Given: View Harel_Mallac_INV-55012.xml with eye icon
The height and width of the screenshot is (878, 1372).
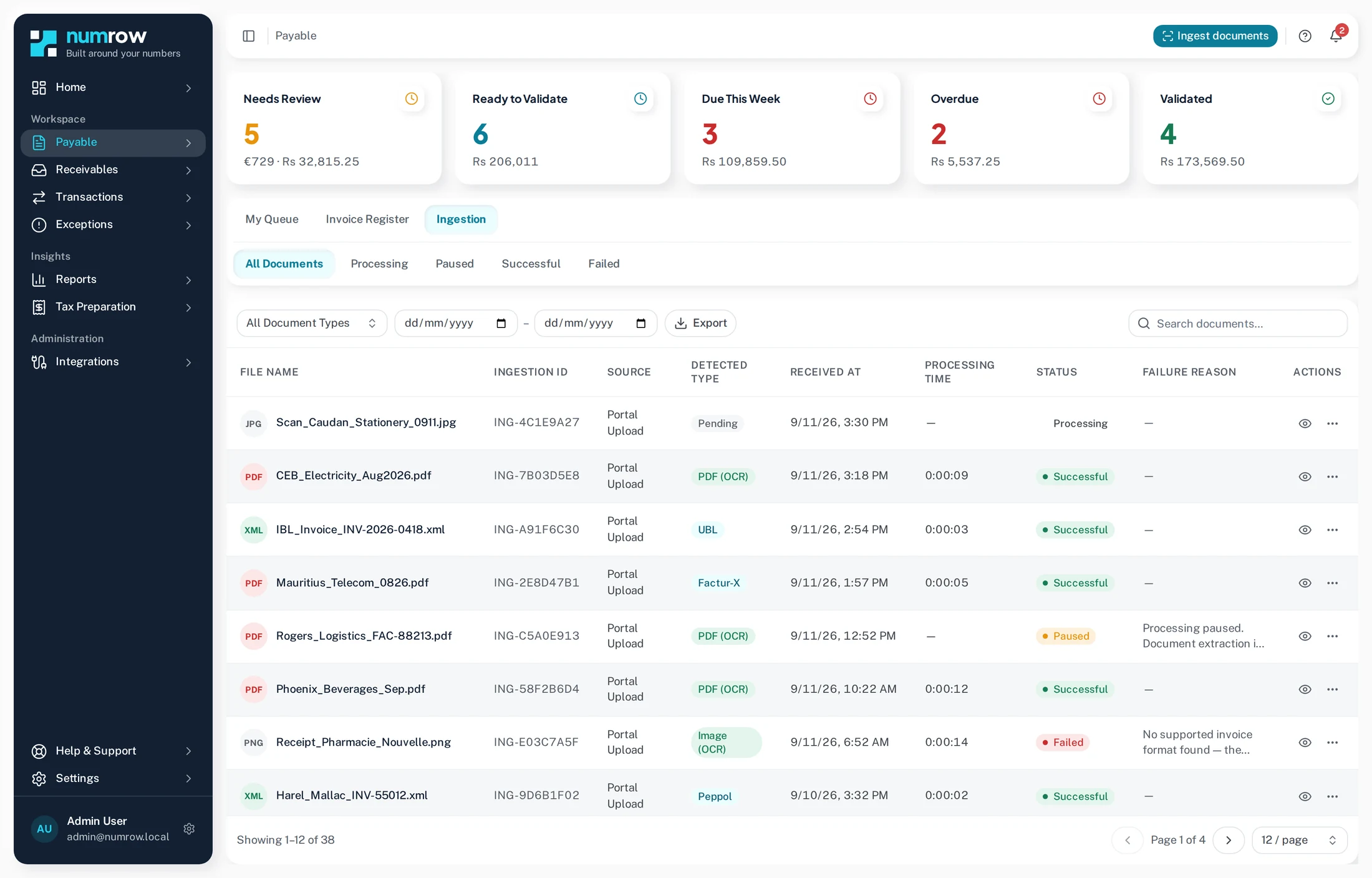Looking at the screenshot, I should point(1305,796).
